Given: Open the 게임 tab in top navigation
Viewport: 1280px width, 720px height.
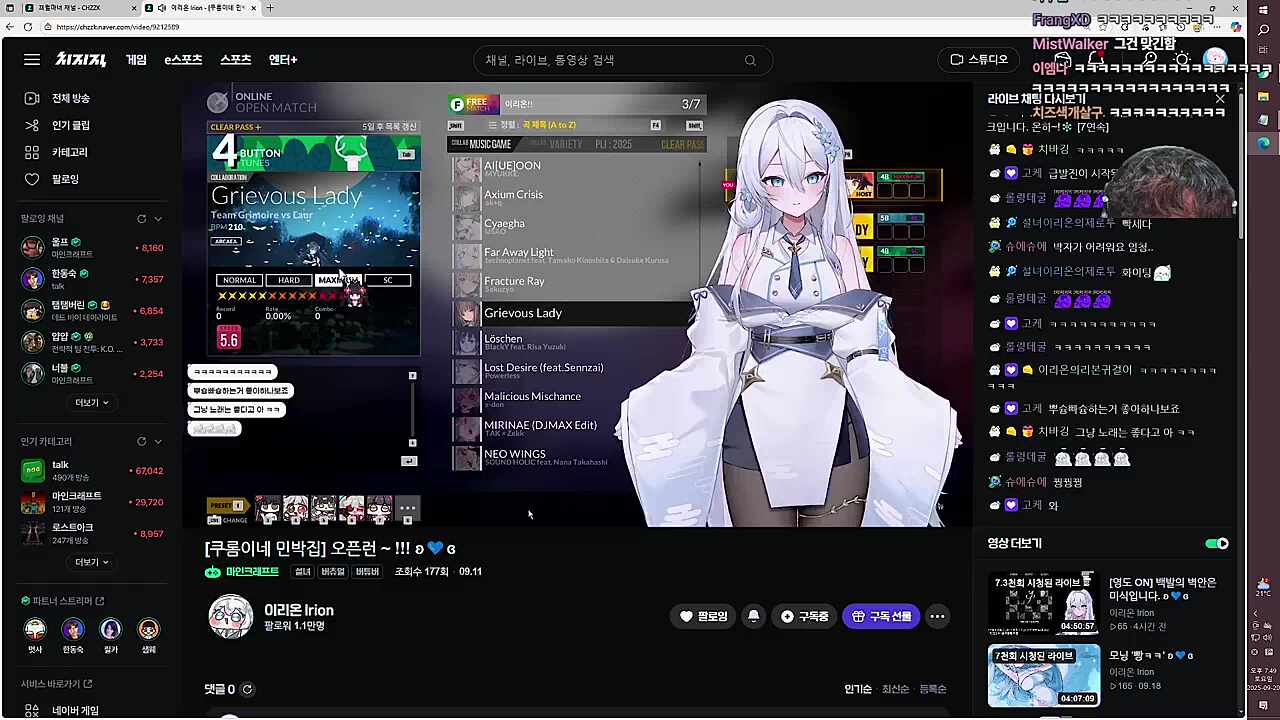Looking at the screenshot, I should pyautogui.click(x=136, y=59).
